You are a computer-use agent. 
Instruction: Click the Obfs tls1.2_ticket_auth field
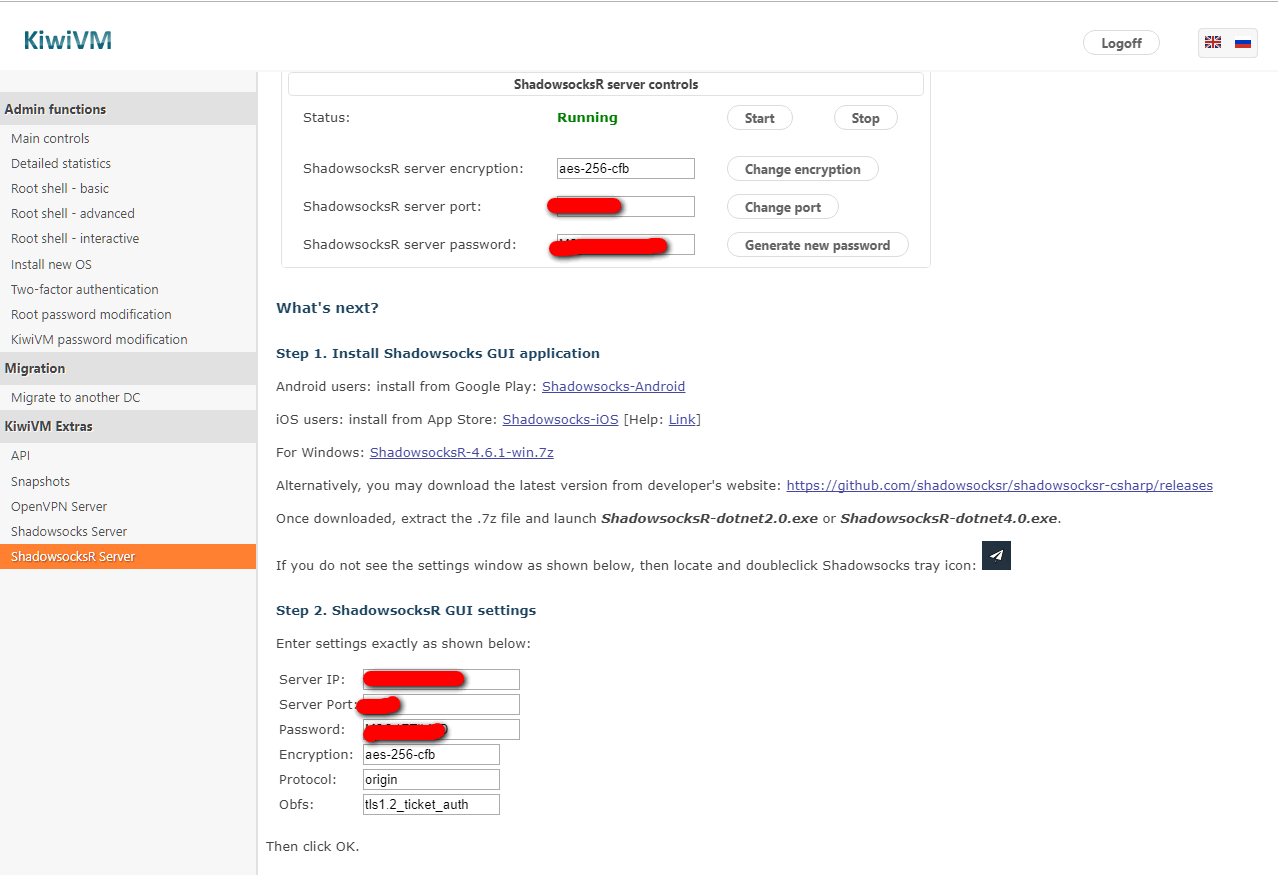click(x=430, y=804)
